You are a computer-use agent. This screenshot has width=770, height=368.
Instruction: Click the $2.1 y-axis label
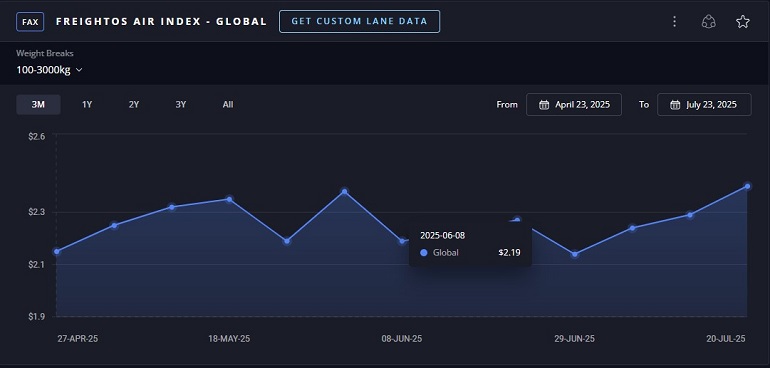coord(37,265)
